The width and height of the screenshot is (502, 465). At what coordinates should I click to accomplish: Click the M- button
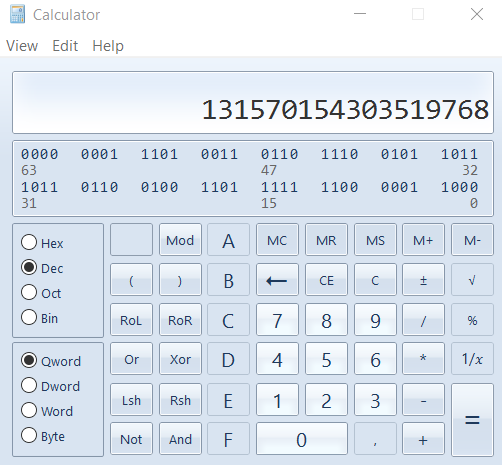click(x=472, y=240)
